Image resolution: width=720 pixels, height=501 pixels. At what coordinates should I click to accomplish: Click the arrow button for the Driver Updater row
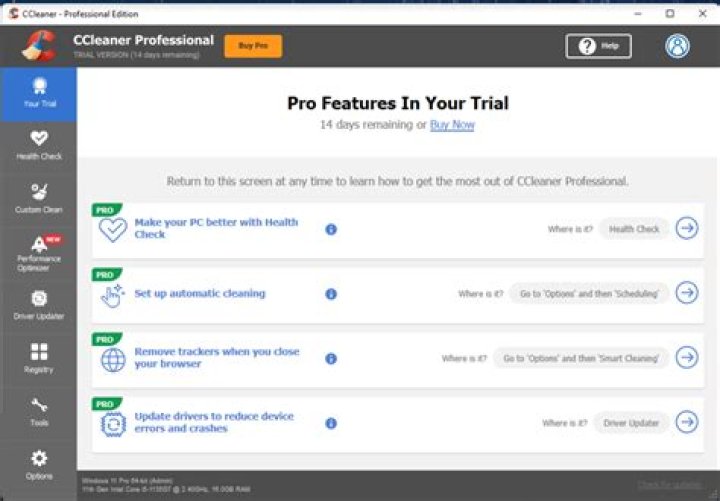687,422
